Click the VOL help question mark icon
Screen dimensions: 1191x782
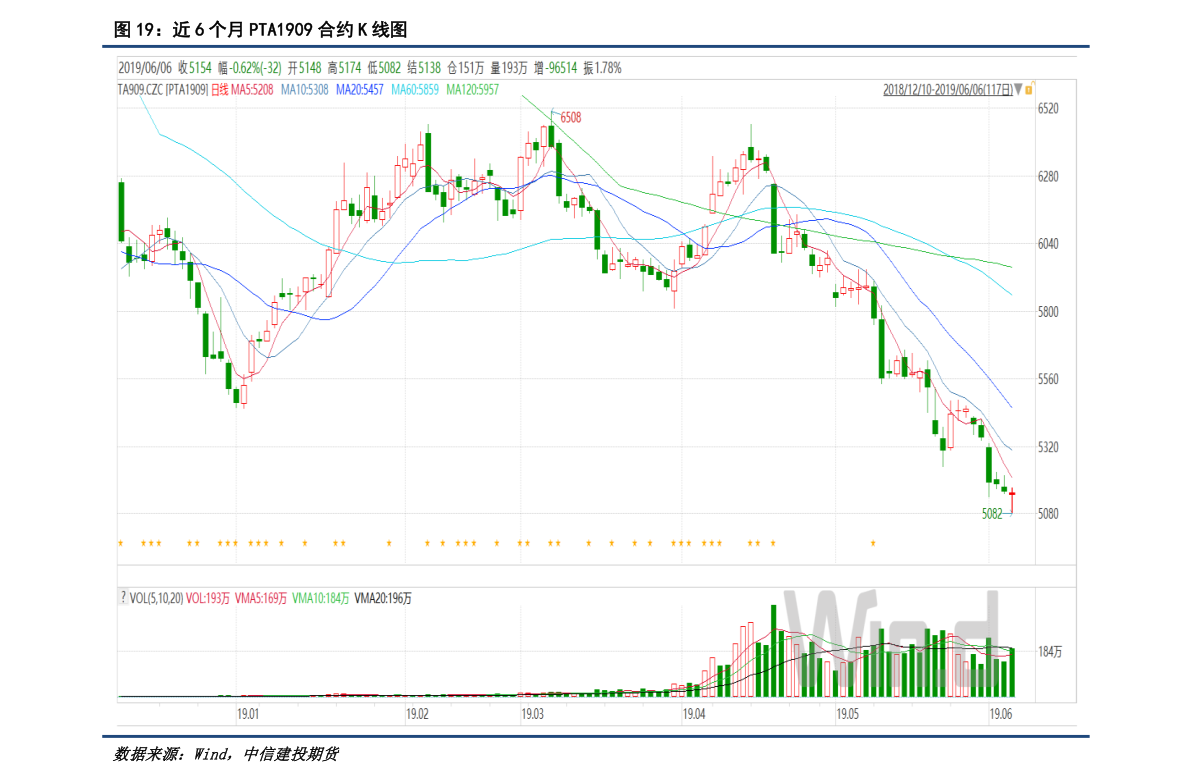(123, 598)
